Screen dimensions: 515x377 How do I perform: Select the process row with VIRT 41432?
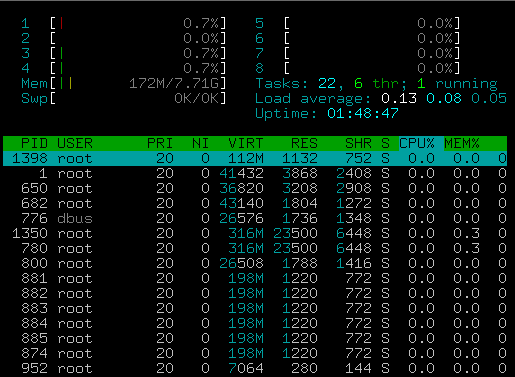pyautogui.click(x=255, y=173)
